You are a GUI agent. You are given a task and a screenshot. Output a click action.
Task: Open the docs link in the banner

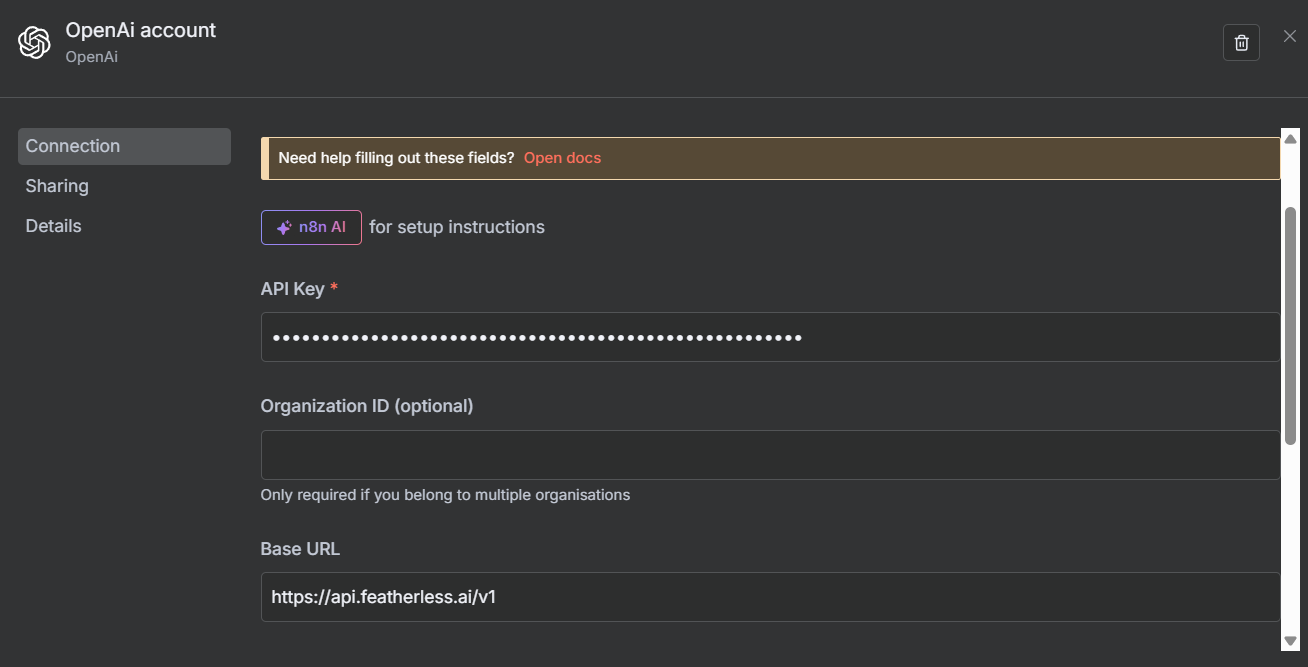point(562,158)
